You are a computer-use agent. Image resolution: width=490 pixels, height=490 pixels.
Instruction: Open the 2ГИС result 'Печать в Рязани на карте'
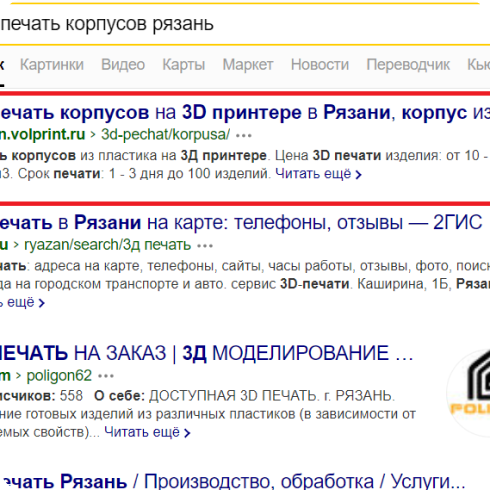click(x=241, y=222)
